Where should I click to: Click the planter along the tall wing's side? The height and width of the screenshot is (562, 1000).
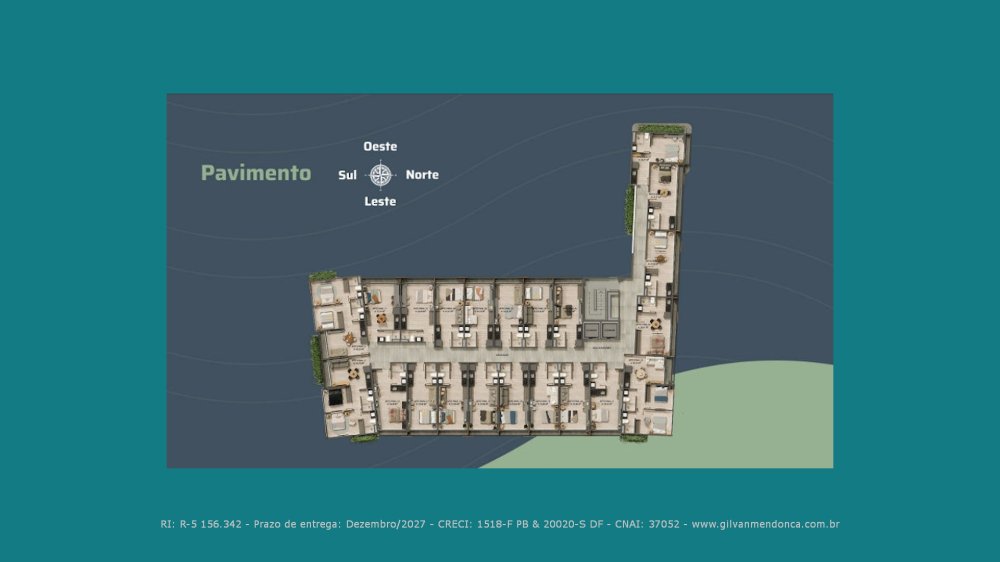pyautogui.click(x=629, y=210)
